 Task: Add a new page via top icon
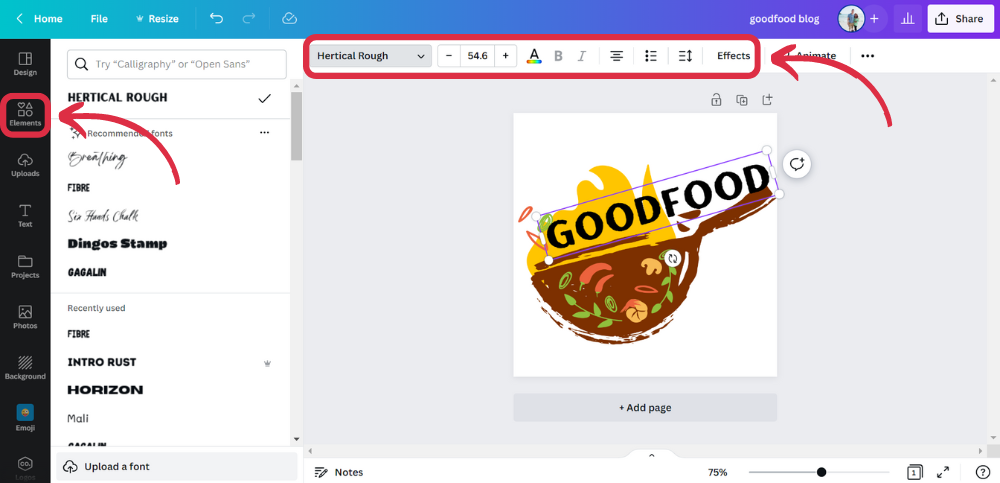click(767, 100)
